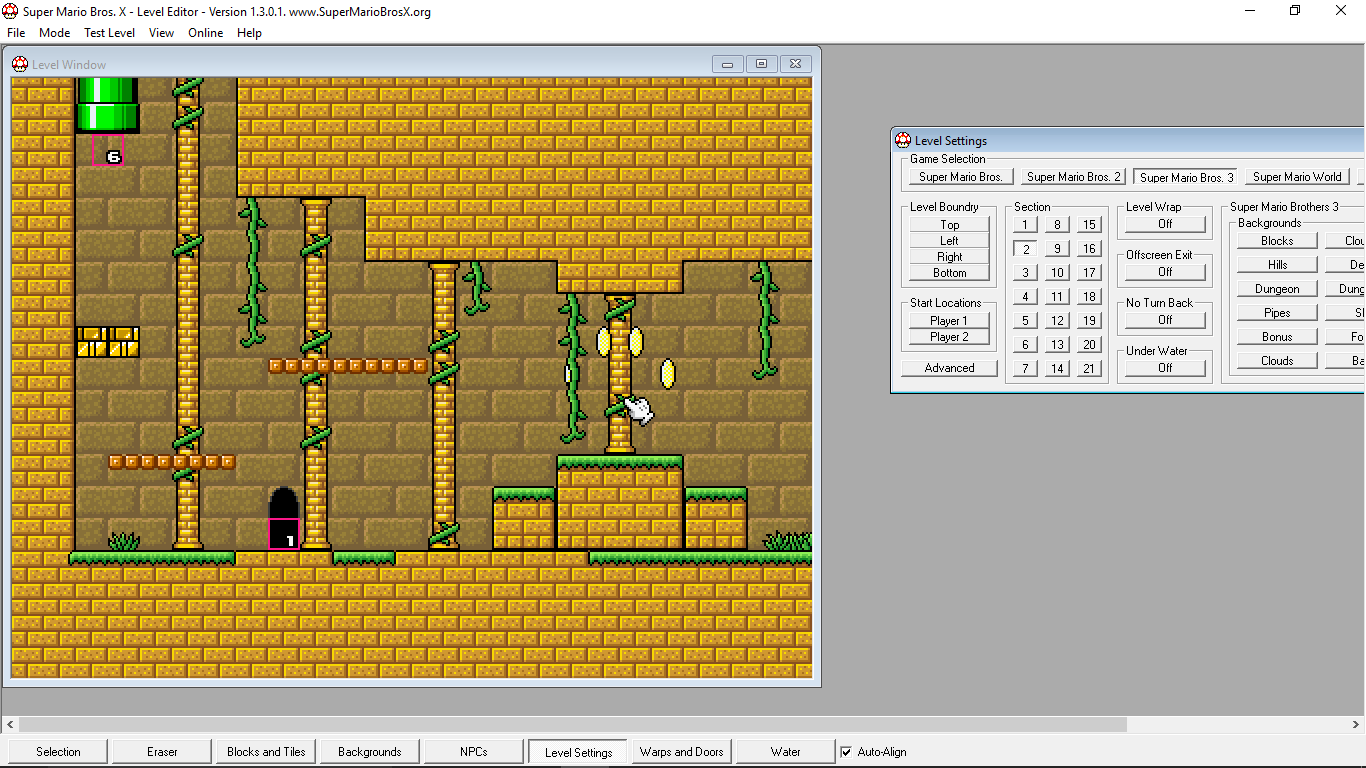This screenshot has height=768, width=1366.
Task: Switch to section 10
Action: point(1057,273)
